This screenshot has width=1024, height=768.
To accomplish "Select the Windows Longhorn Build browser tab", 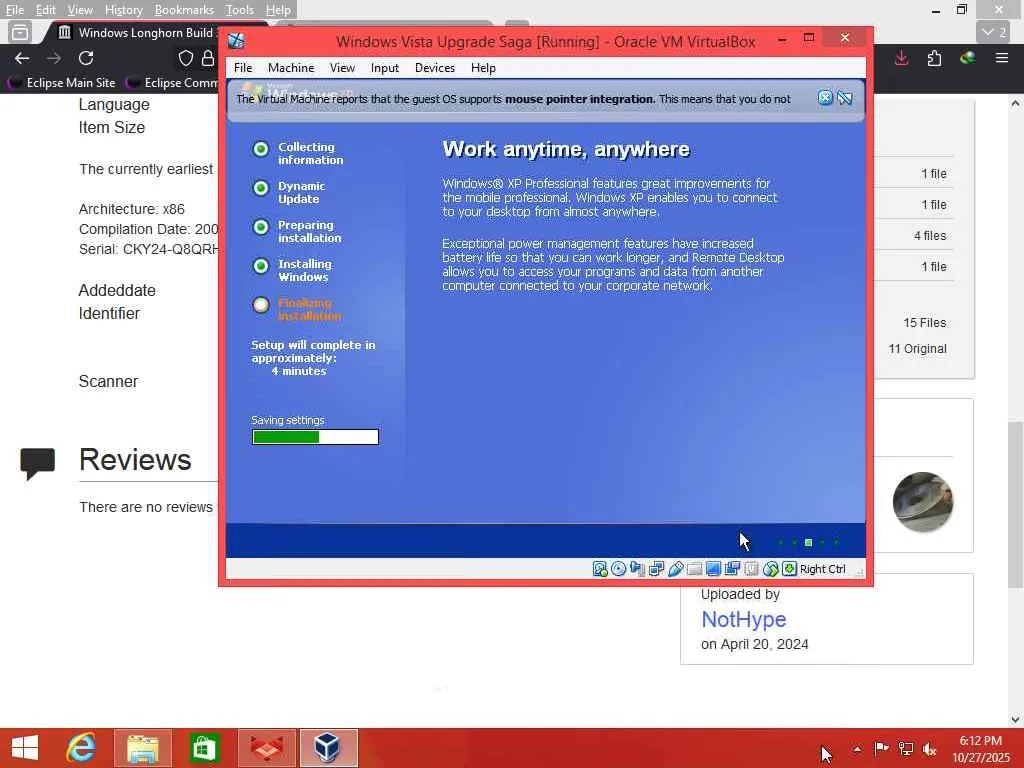I will coord(135,33).
